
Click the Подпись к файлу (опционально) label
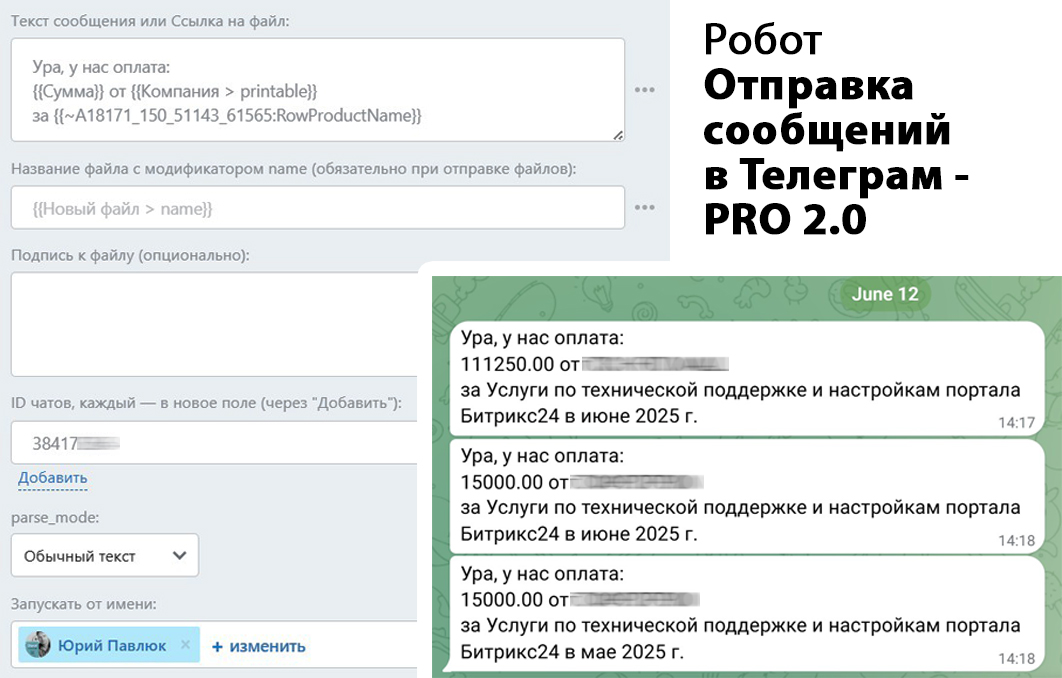[x=130, y=255]
